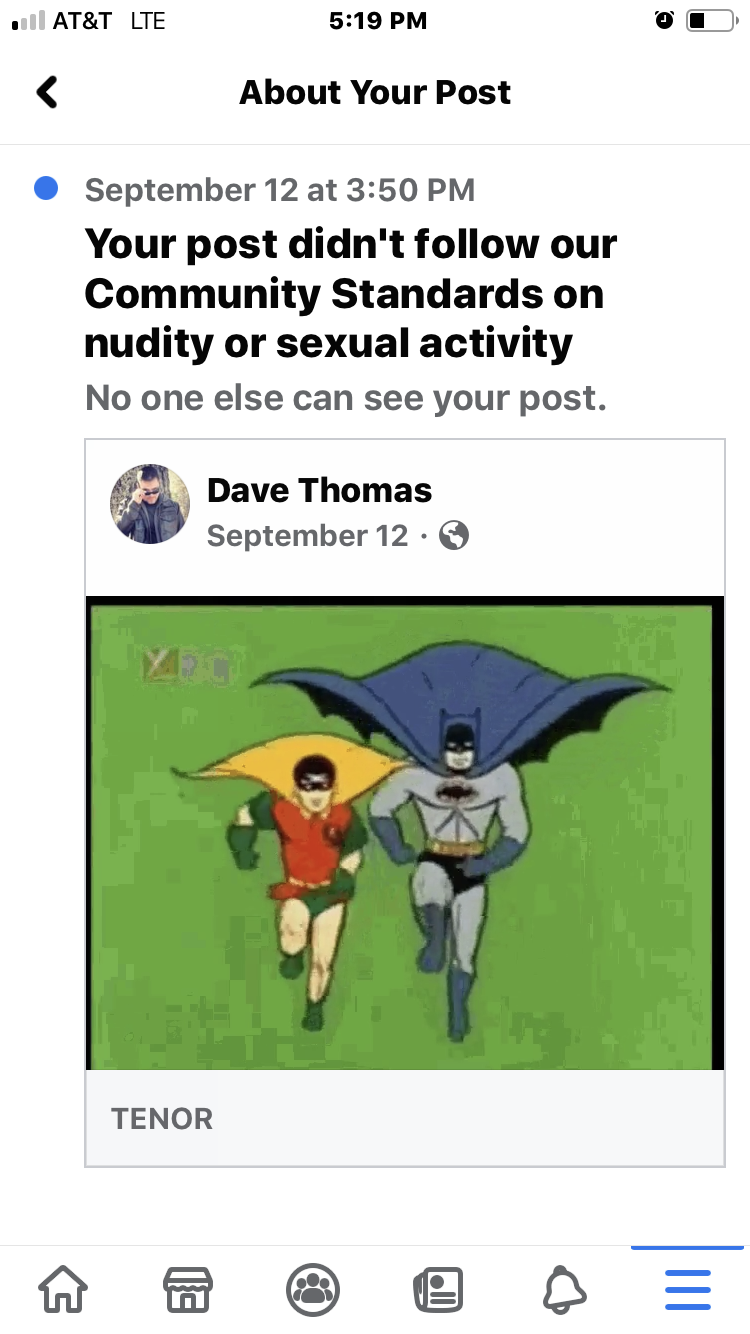Image resolution: width=750 pixels, height=1334 pixels.
Task: Tap the TENOR source label
Action: [x=162, y=1118]
